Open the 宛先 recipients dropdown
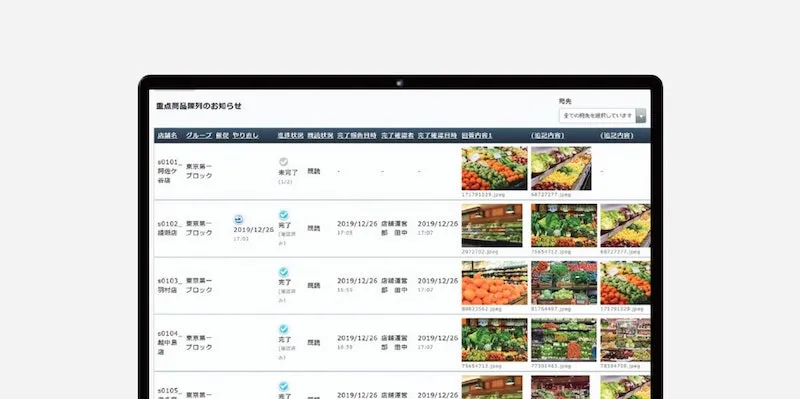 [602, 116]
